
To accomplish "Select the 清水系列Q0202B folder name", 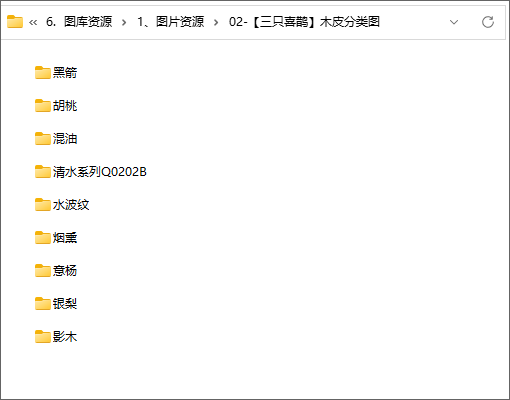I will 100,172.
